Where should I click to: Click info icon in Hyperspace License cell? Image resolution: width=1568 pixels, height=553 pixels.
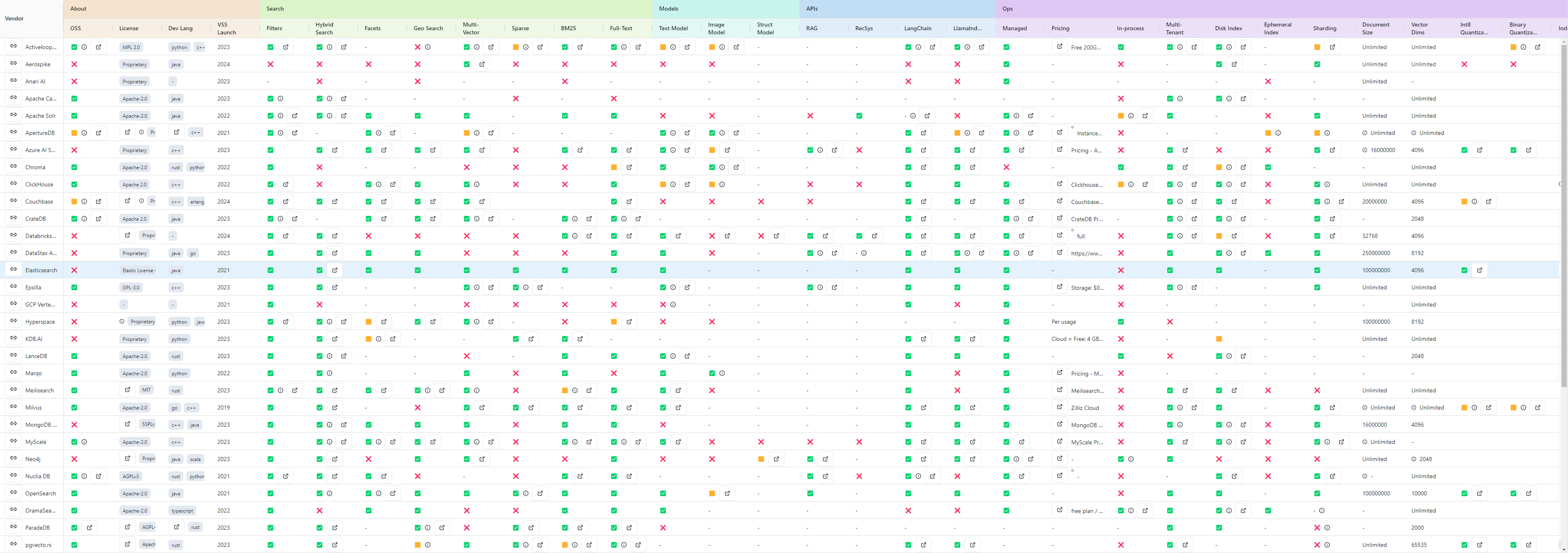tap(122, 321)
